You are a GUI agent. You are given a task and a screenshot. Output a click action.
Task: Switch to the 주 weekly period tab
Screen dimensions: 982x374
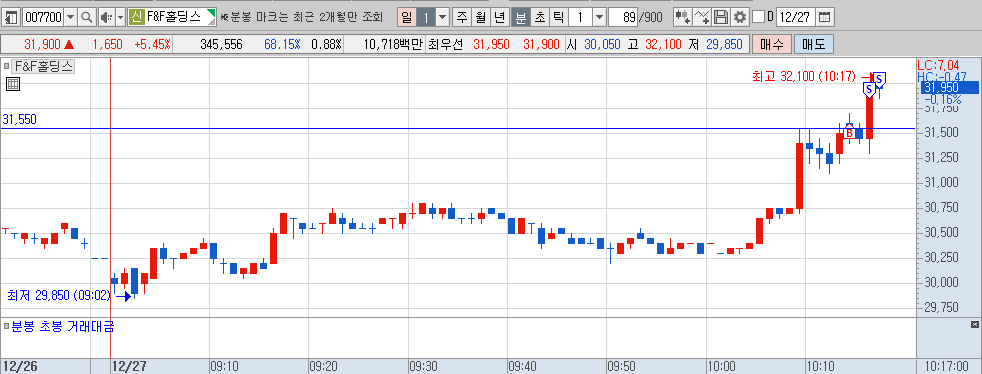[462, 17]
